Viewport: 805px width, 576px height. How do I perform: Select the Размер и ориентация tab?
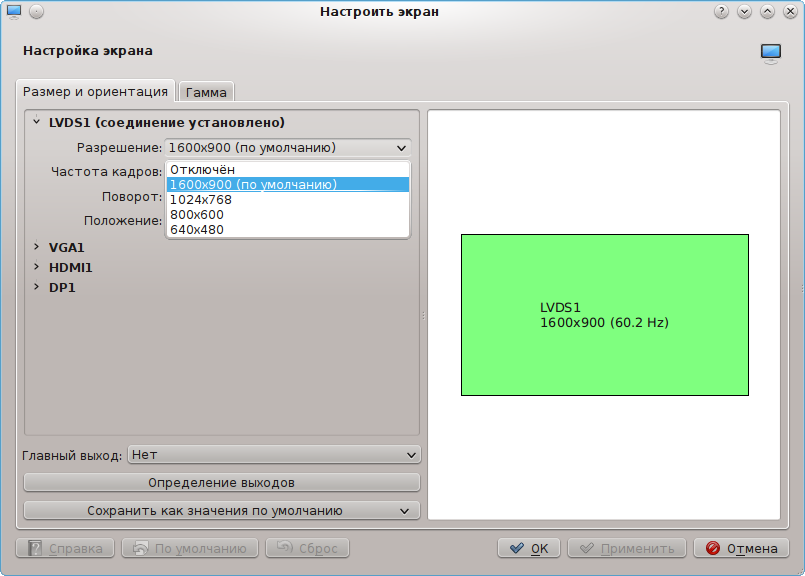pyautogui.click(x=95, y=91)
